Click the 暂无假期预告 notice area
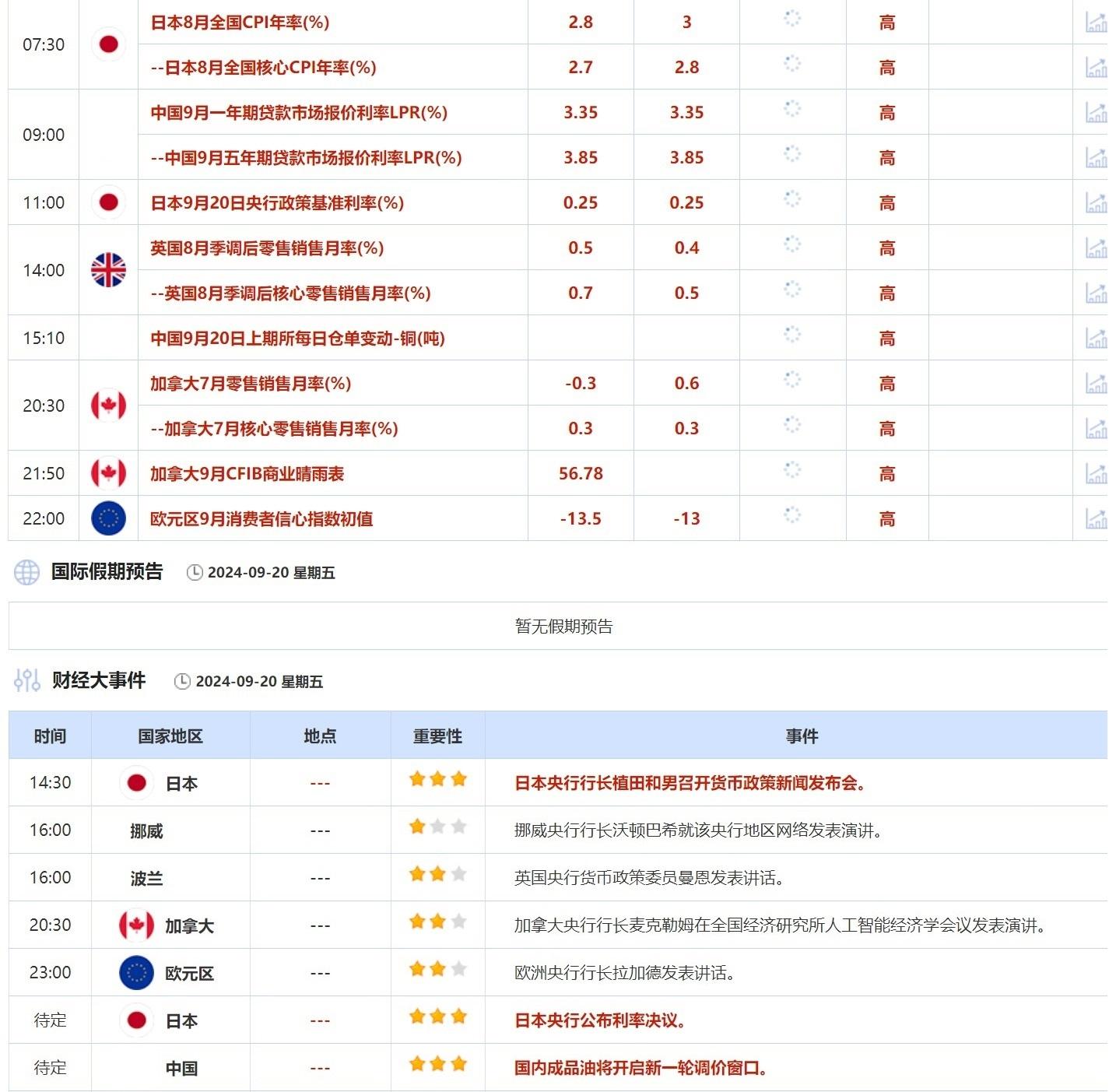 565,627
